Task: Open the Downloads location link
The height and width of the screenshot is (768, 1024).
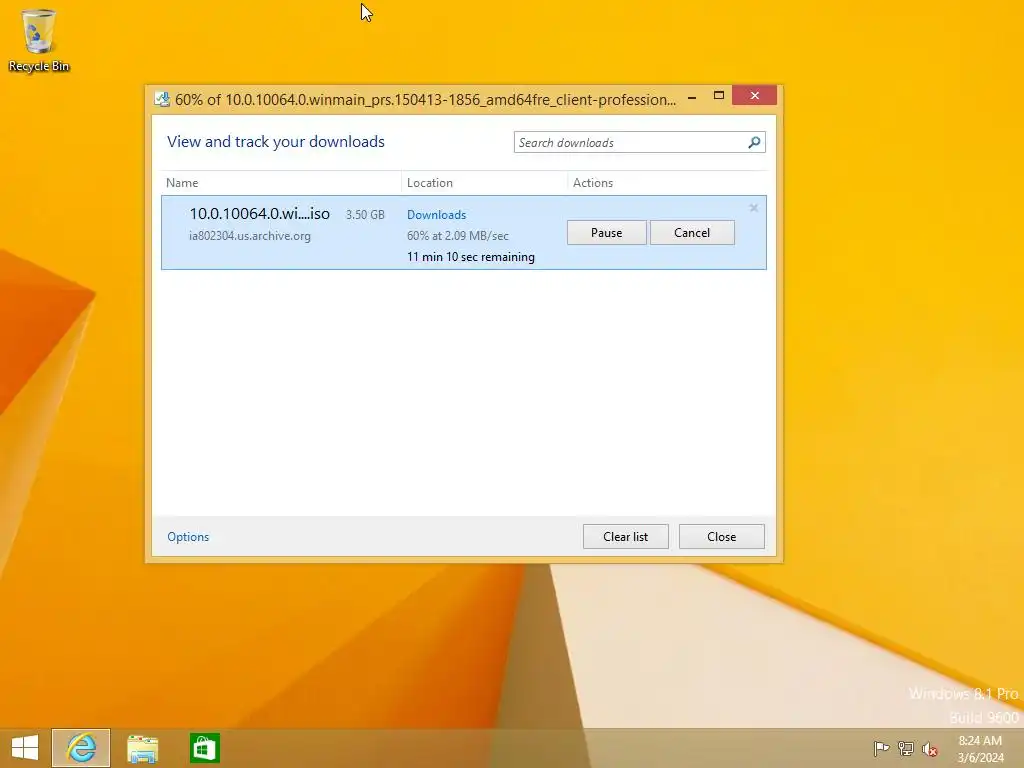Action: 436,215
